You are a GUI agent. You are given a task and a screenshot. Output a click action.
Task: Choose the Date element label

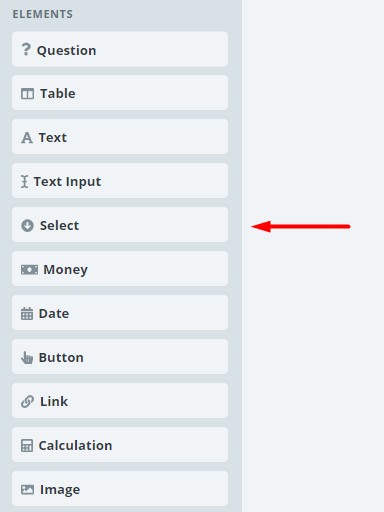tap(54, 314)
